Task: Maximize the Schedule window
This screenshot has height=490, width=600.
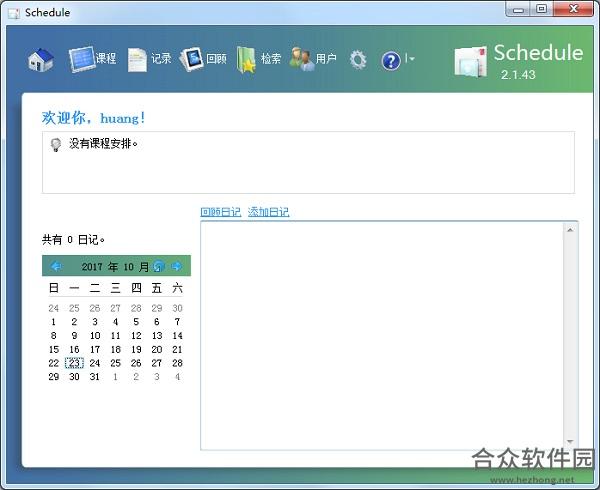Action: click(x=541, y=9)
